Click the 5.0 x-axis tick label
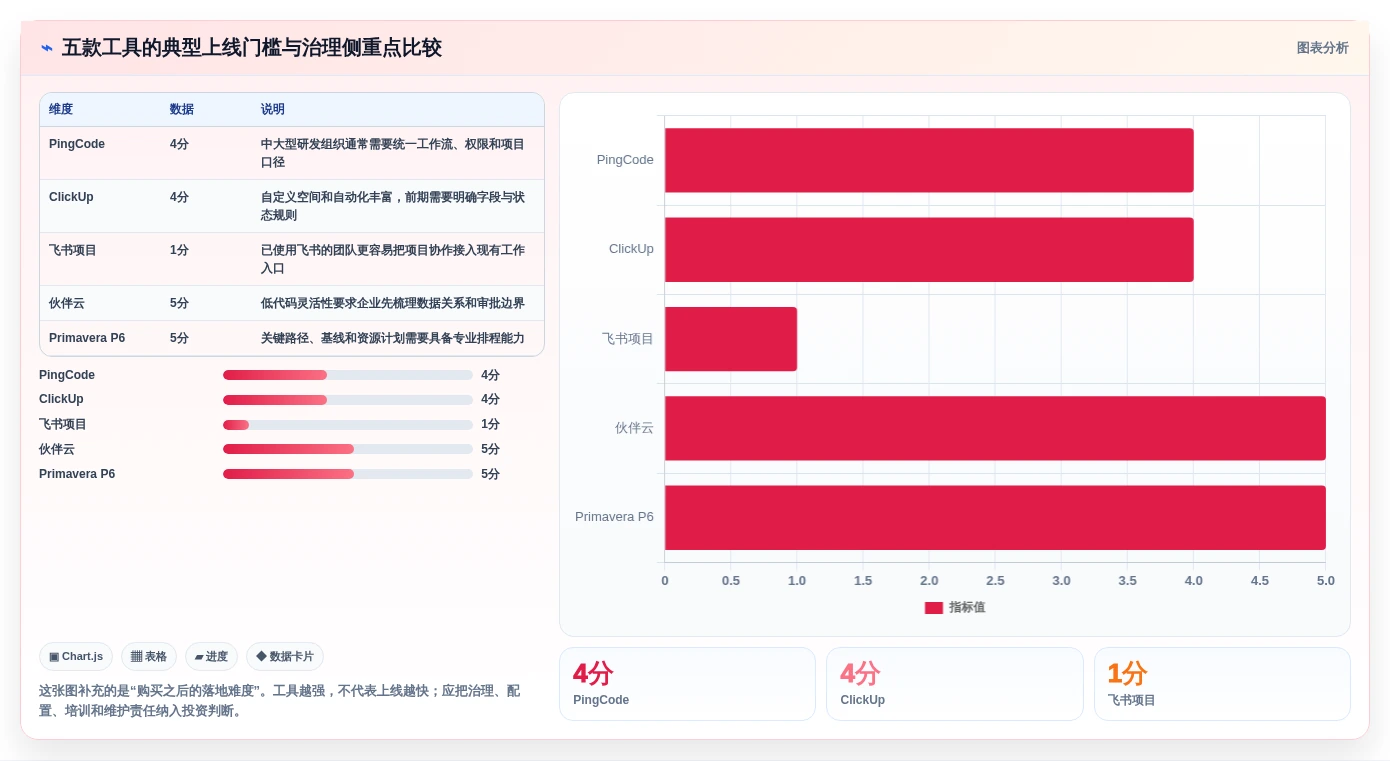Viewport: 1390px width, 761px height. click(1326, 581)
